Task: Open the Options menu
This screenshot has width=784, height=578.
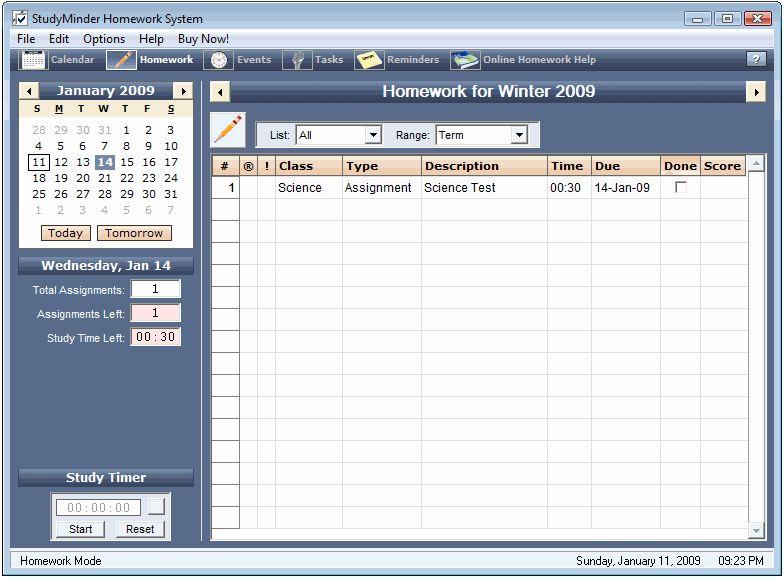Action: pyautogui.click(x=104, y=39)
